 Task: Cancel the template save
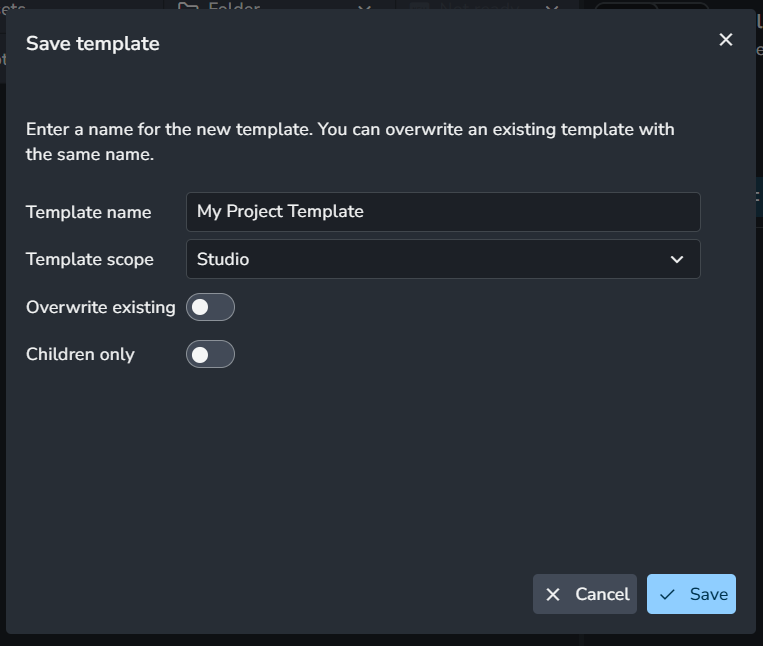(x=584, y=594)
